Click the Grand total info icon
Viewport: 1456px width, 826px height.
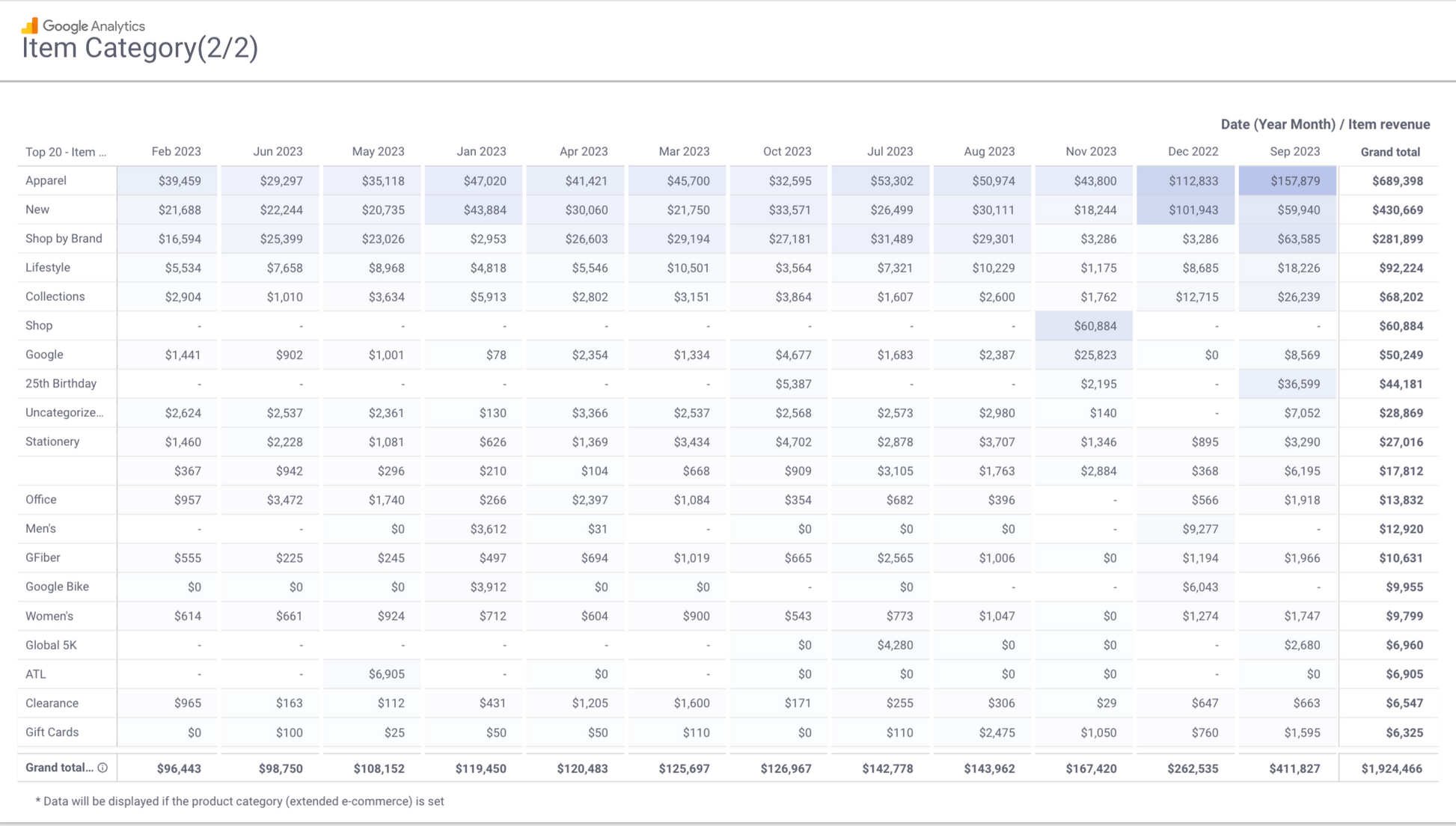tap(103, 768)
